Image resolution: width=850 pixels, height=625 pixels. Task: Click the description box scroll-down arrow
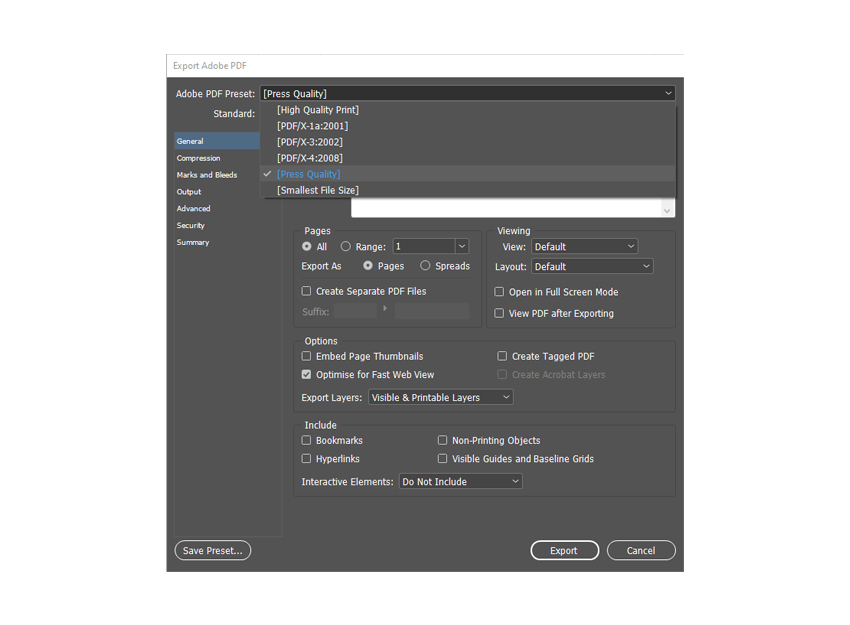click(667, 211)
